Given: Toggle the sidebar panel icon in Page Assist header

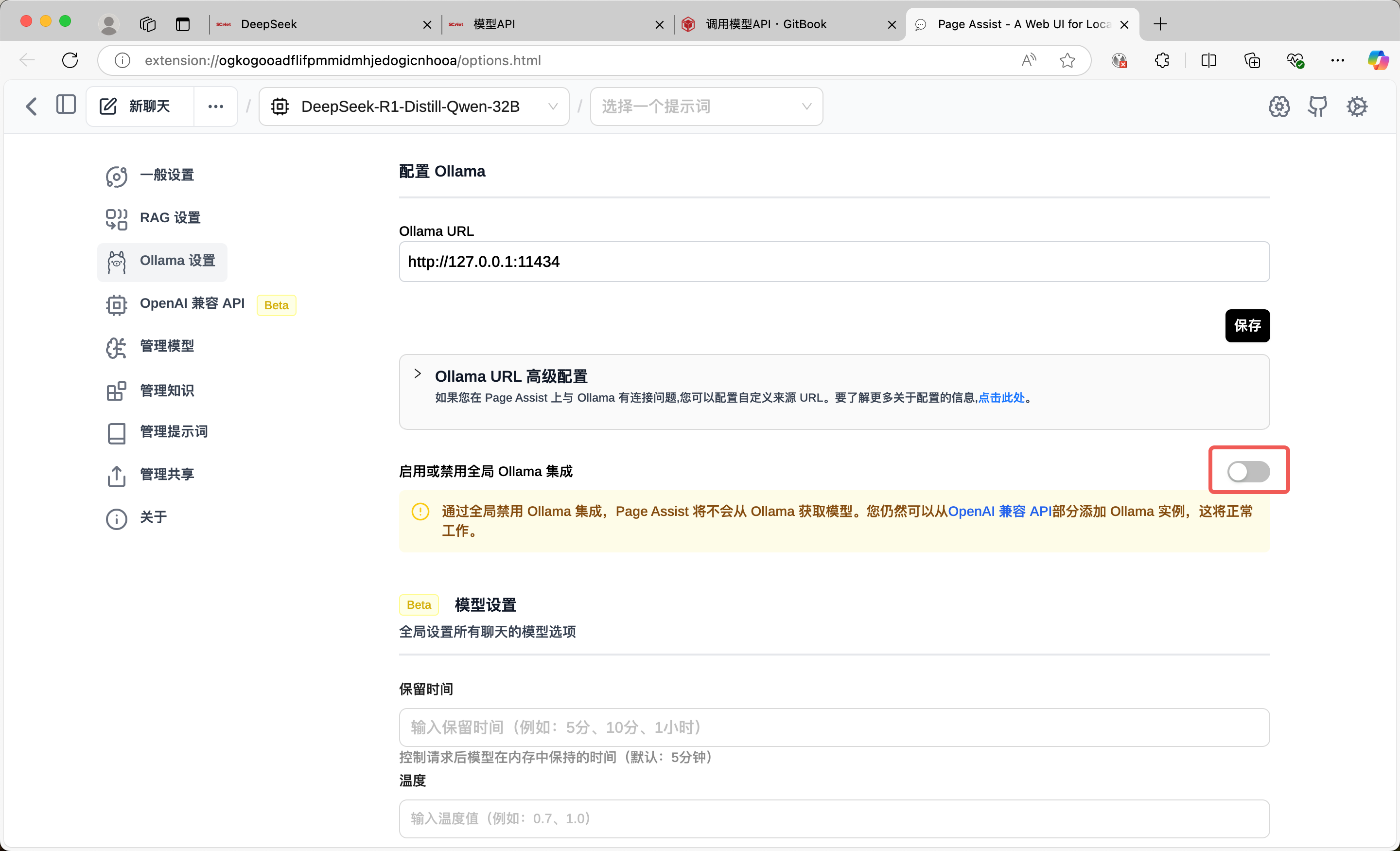Looking at the screenshot, I should pos(66,105).
